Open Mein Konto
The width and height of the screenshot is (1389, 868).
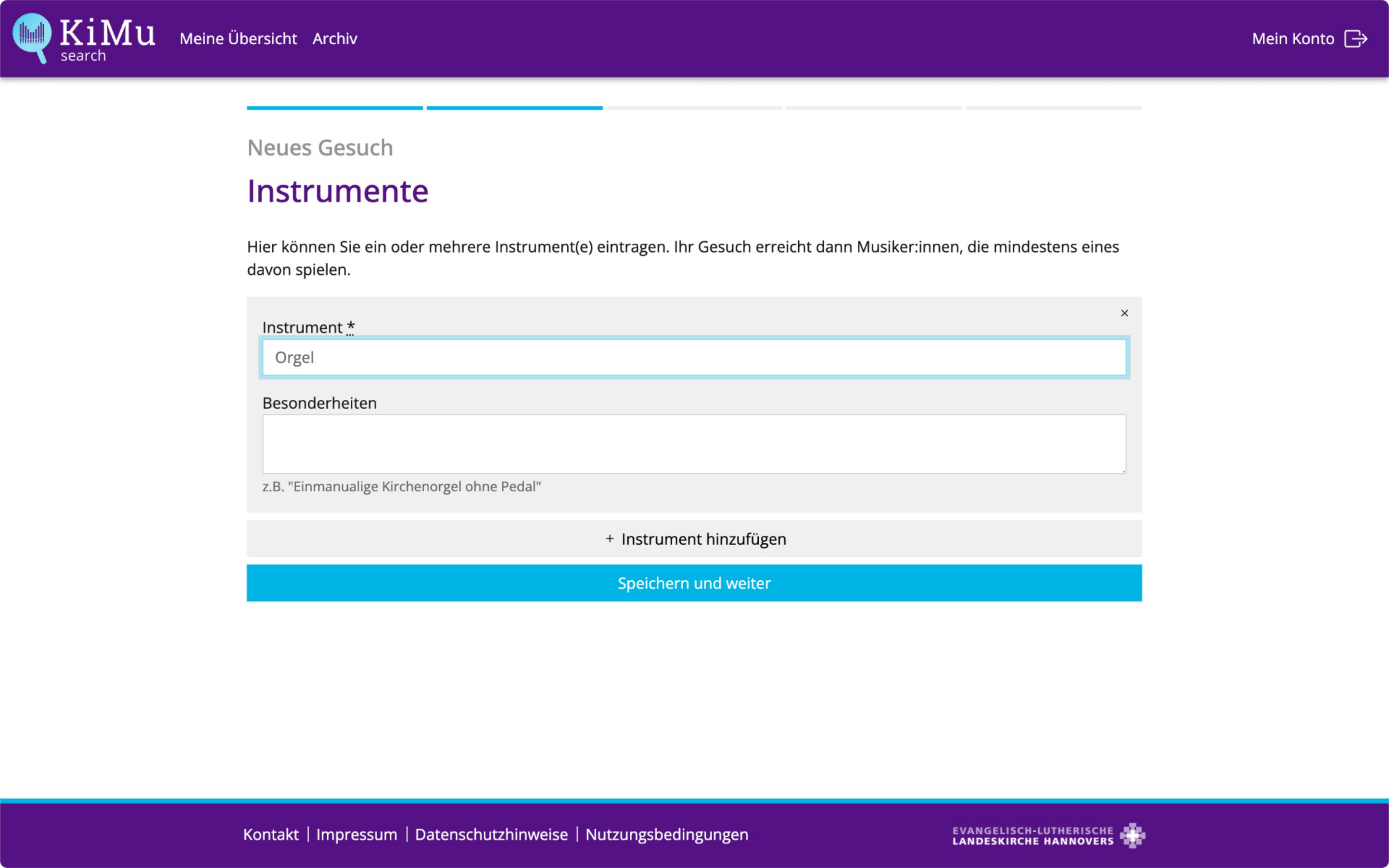tap(1293, 39)
